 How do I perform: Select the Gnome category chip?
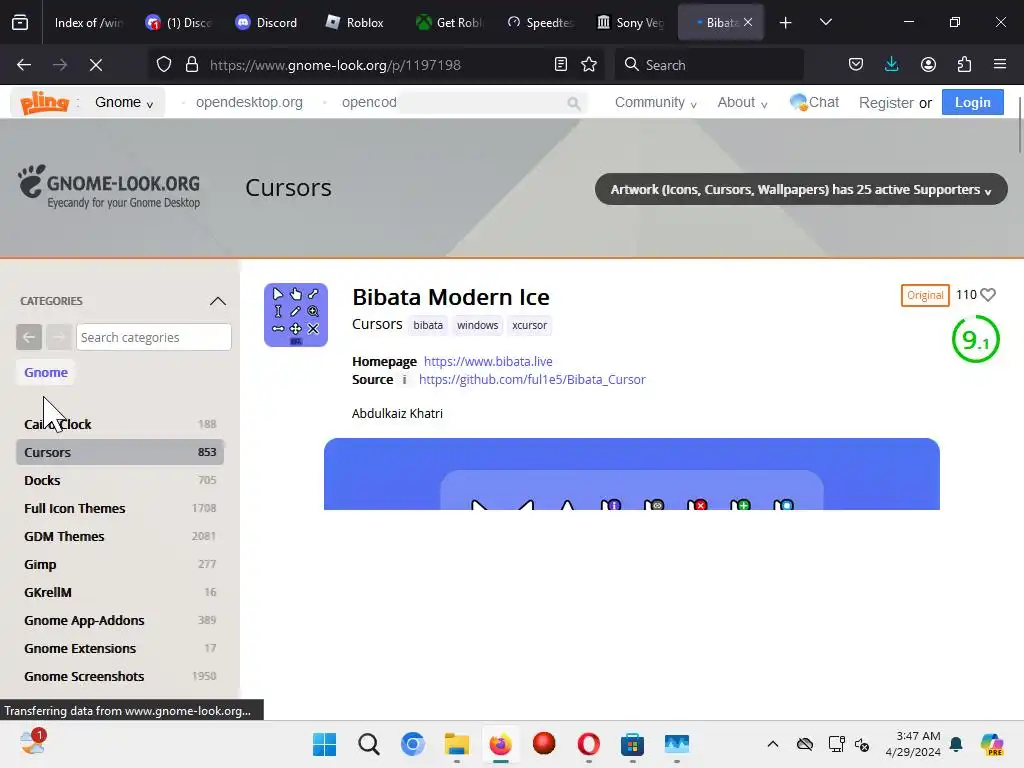tap(46, 372)
